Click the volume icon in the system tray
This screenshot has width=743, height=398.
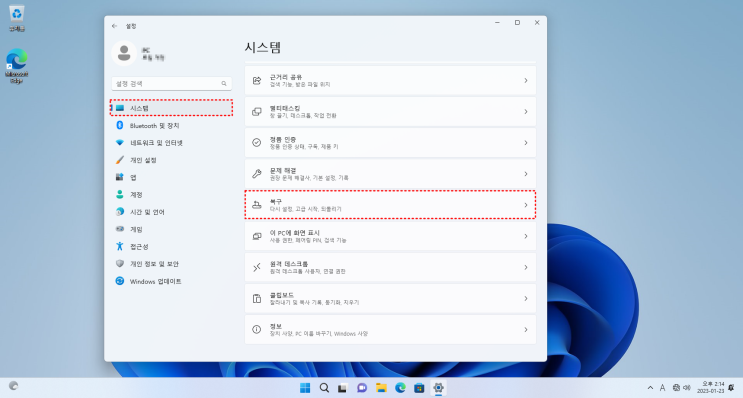click(x=687, y=388)
